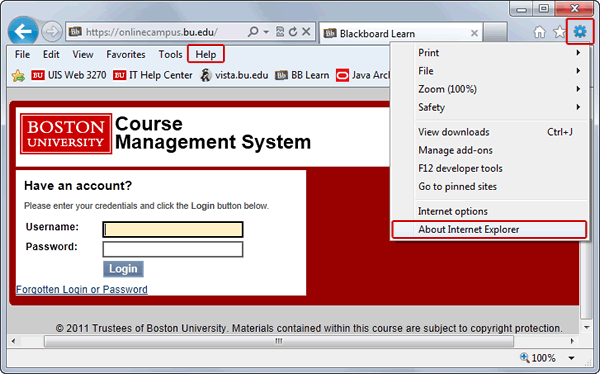Select Internet options
The height and width of the screenshot is (374, 600).
click(489, 211)
